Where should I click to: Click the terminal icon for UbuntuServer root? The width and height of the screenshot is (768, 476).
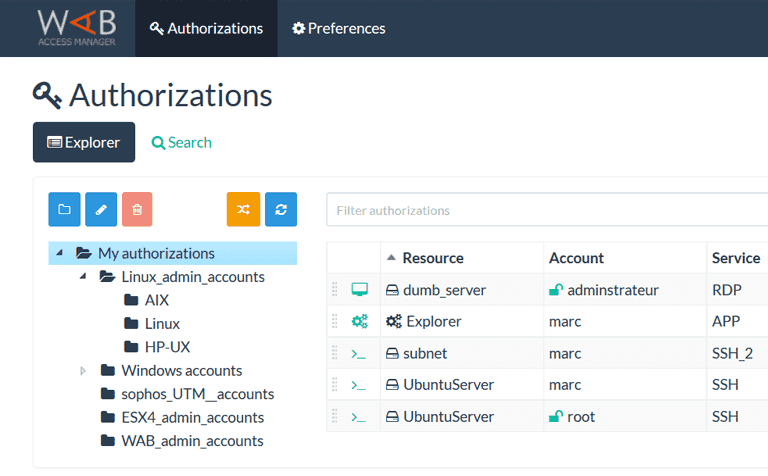[x=359, y=417]
